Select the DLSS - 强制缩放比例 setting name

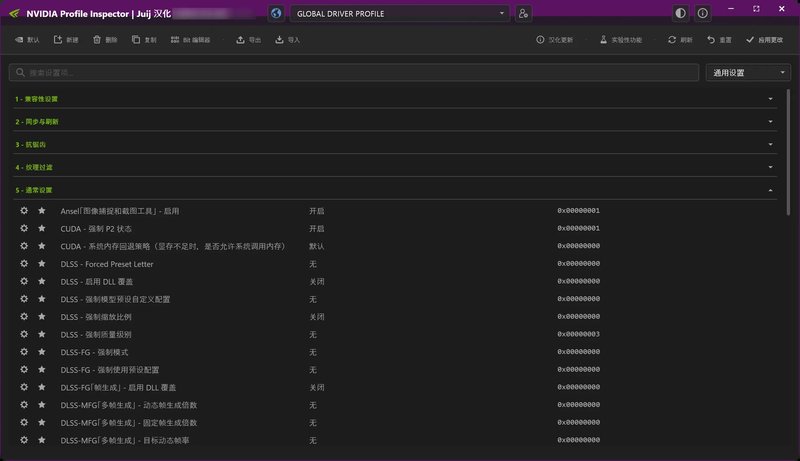pyautogui.click(x=96, y=317)
